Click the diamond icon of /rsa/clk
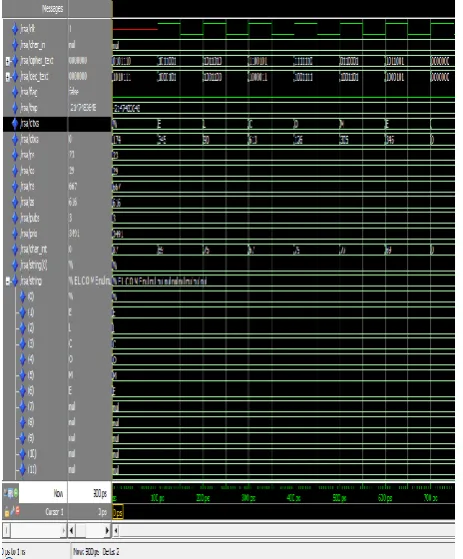This screenshot has width=463, height=559. (x=15, y=29)
